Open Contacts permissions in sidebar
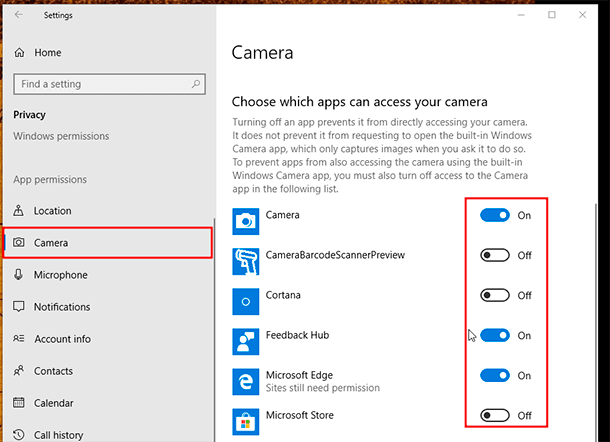 tap(53, 371)
